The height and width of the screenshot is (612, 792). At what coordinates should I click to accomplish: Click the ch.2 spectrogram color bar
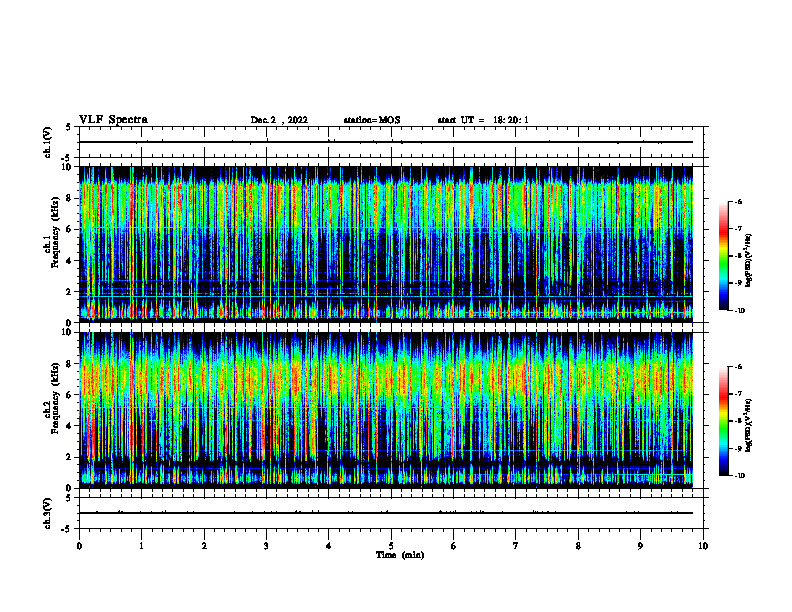point(723,421)
